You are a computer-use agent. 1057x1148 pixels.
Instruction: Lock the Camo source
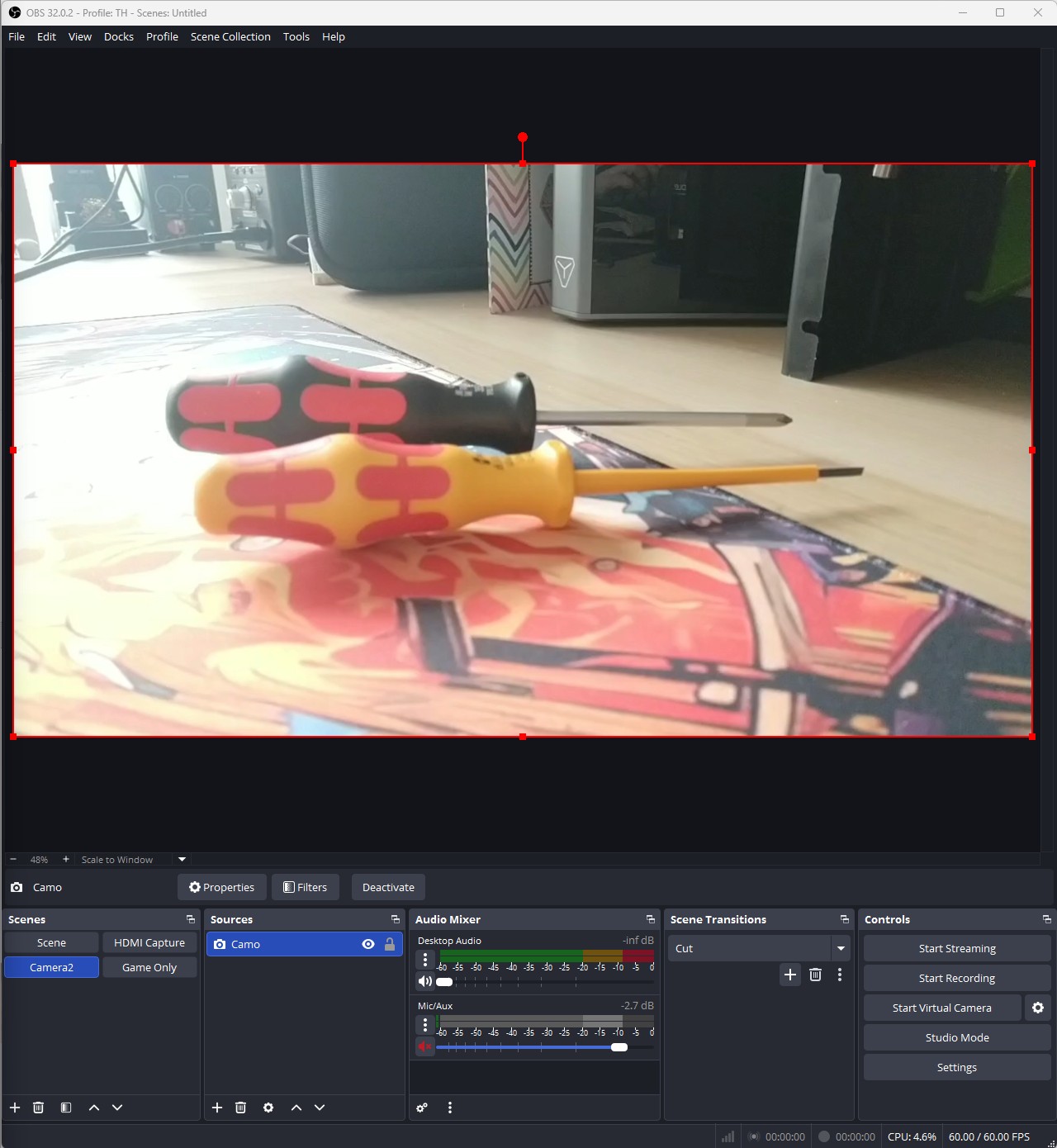389,944
